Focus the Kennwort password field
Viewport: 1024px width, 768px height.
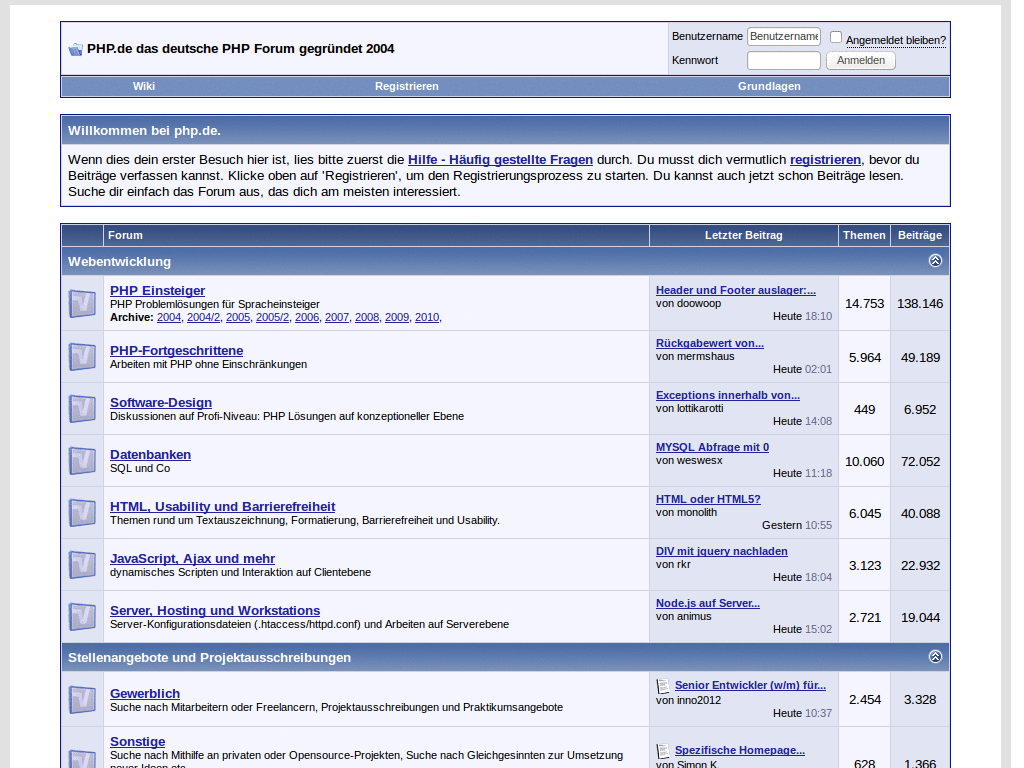[784, 61]
